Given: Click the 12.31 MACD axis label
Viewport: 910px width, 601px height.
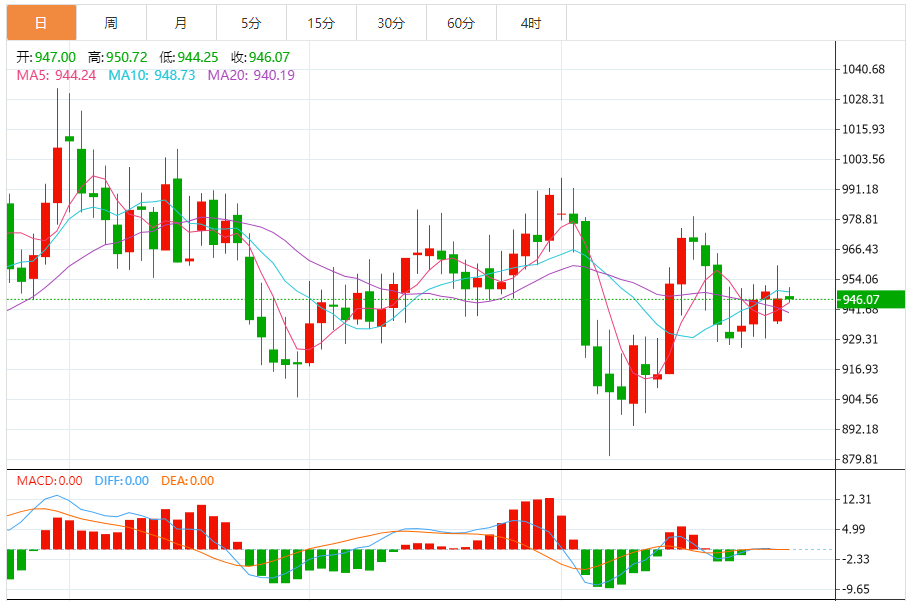Looking at the screenshot, I should (857, 499).
